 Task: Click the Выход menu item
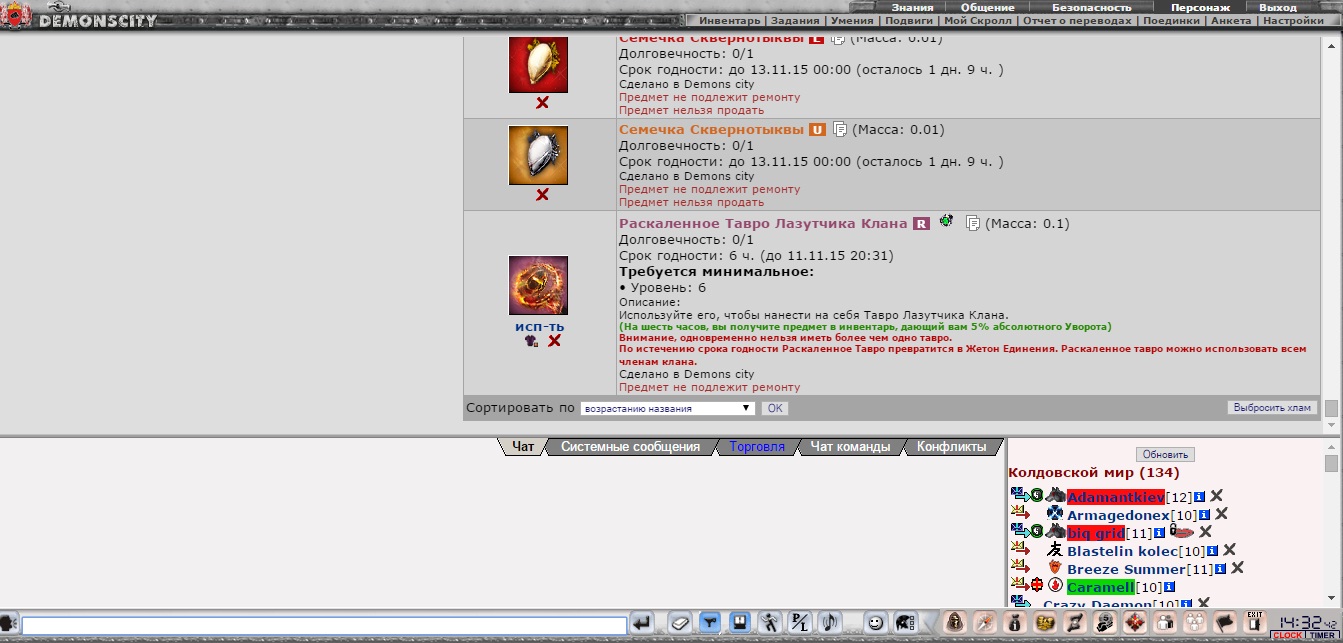click(1278, 7)
